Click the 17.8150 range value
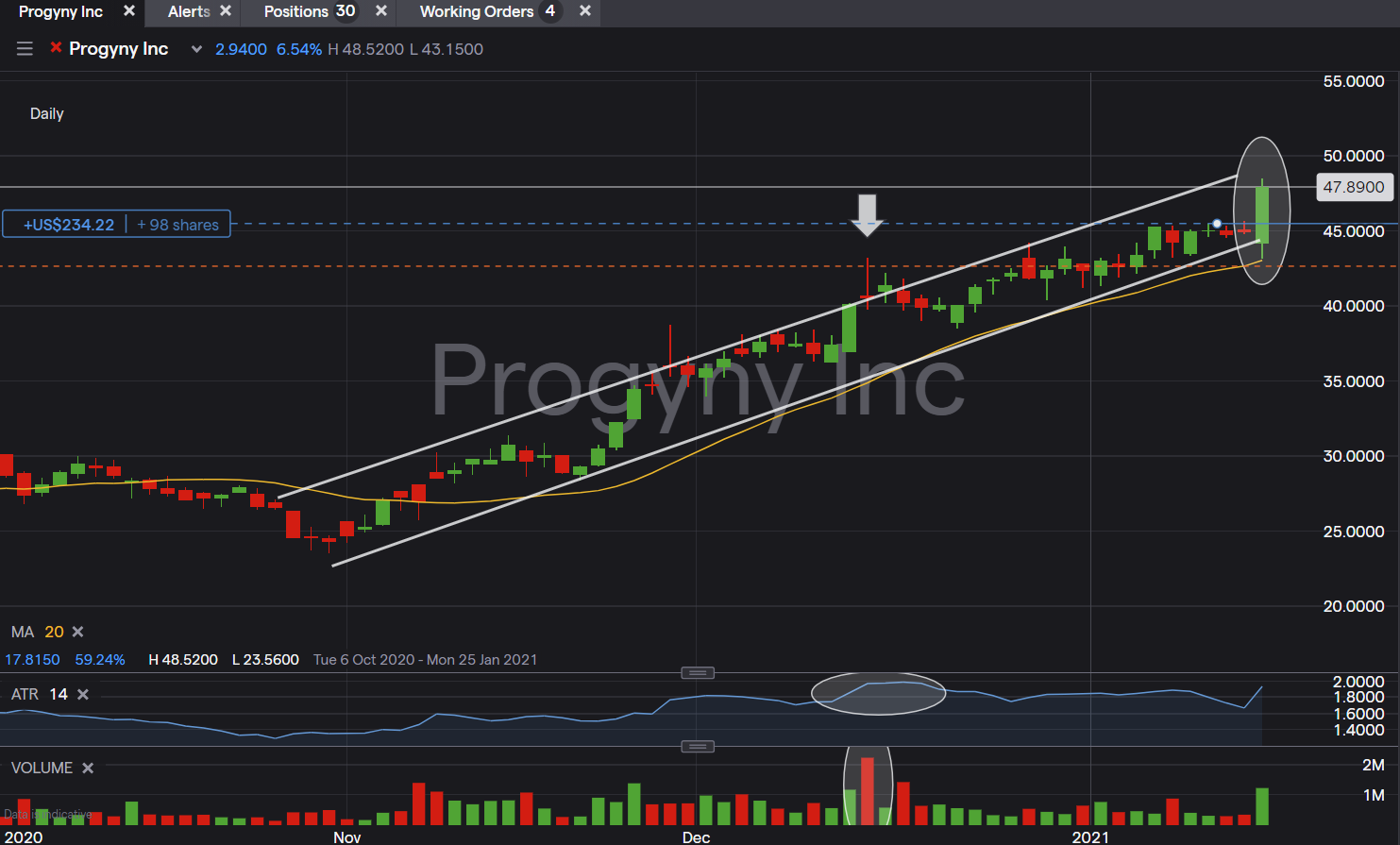 (x=32, y=660)
